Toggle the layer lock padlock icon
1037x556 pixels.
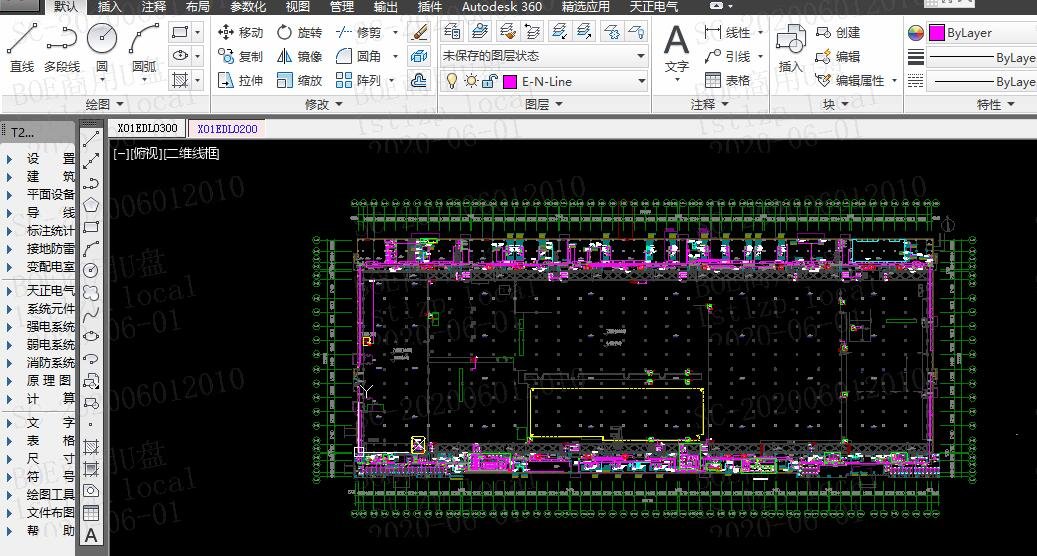(x=489, y=81)
